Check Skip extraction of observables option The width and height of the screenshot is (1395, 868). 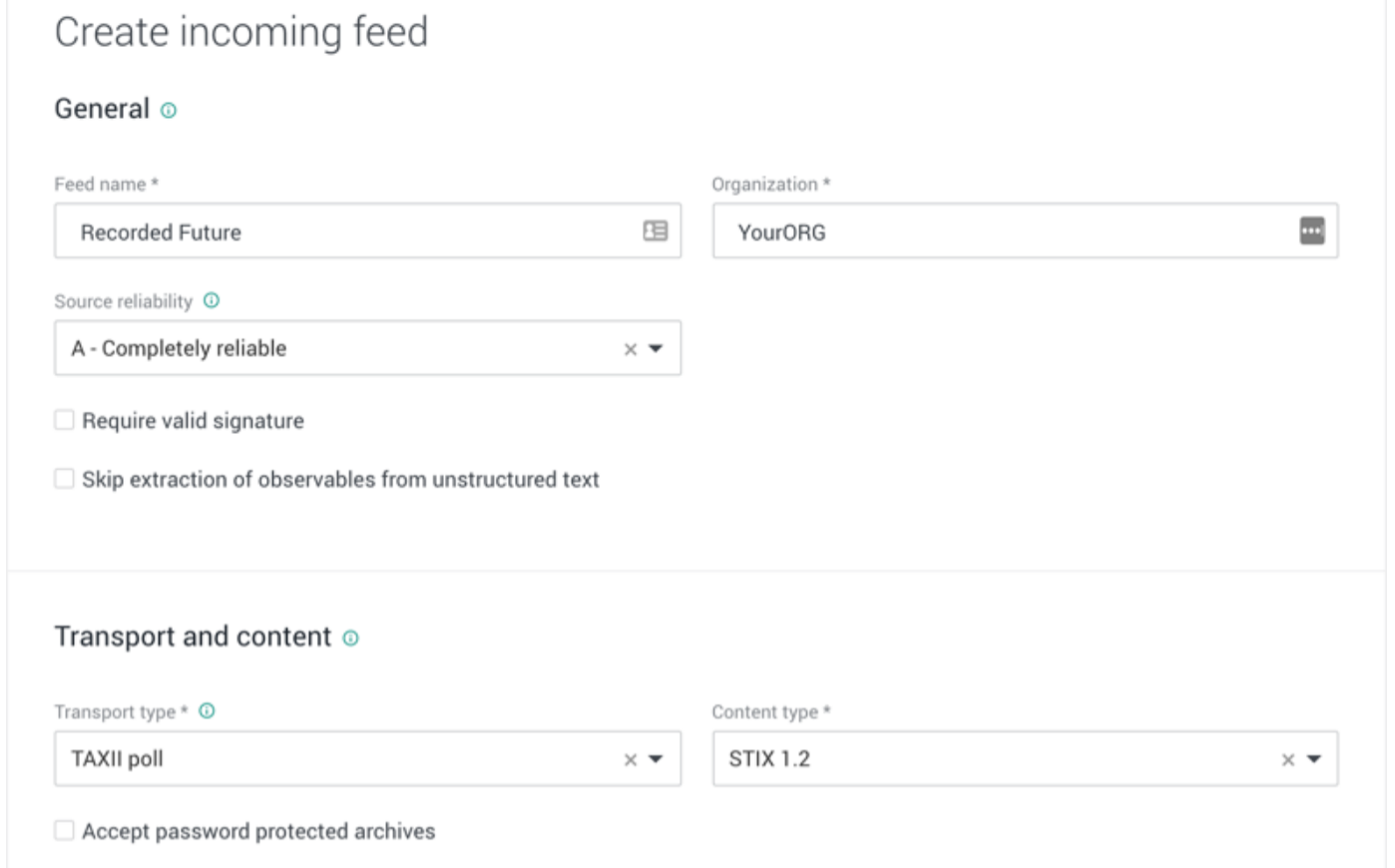coord(65,480)
